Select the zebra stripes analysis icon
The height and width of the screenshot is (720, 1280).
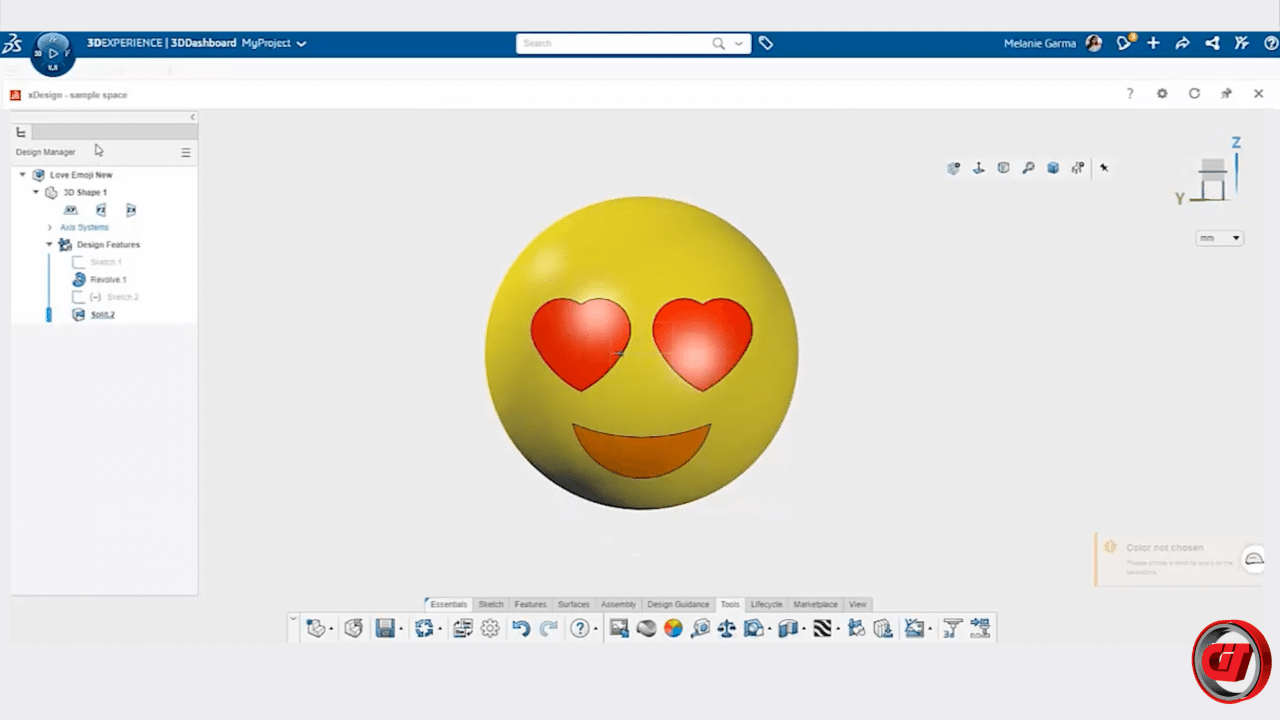tap(822, 628)
